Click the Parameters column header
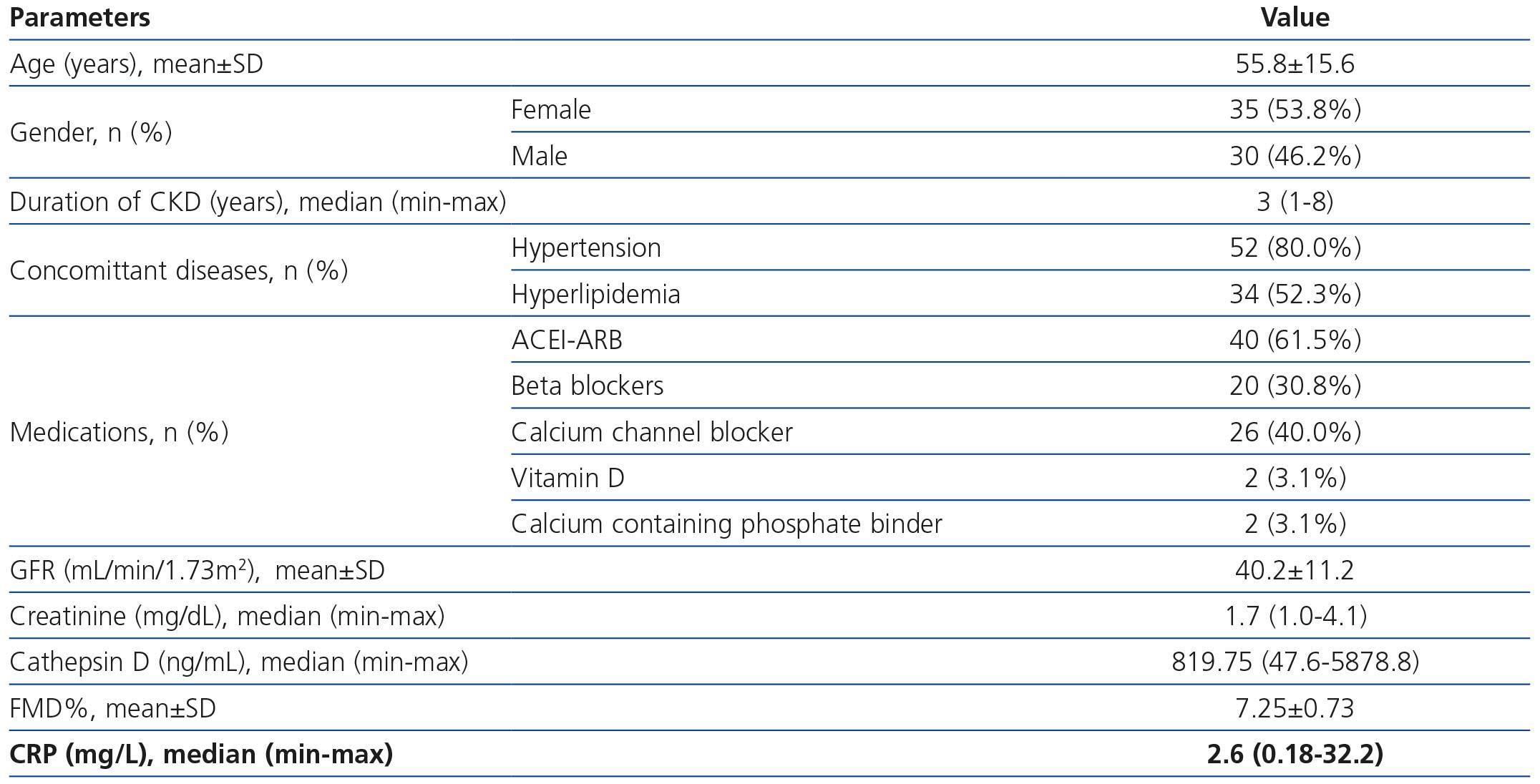This screenshot has width=1540, height=784. click(79, 18)
